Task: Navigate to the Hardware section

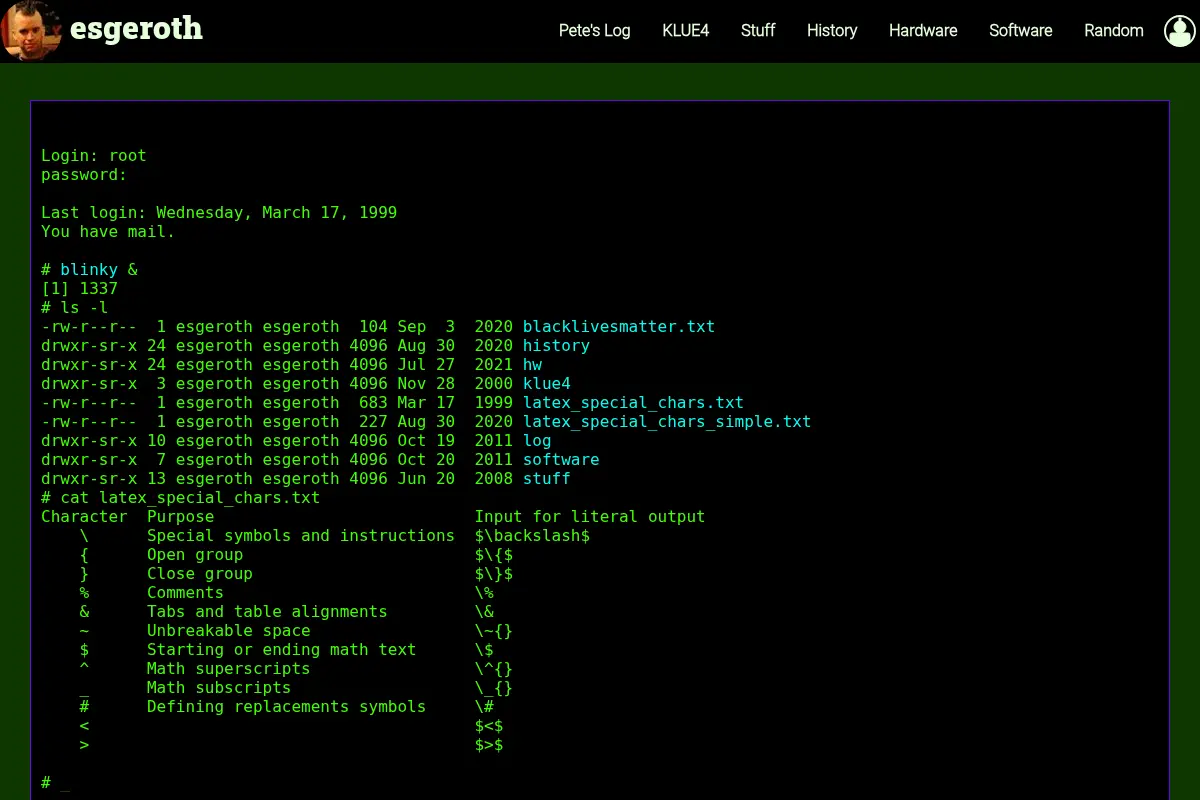Action: 923,31
